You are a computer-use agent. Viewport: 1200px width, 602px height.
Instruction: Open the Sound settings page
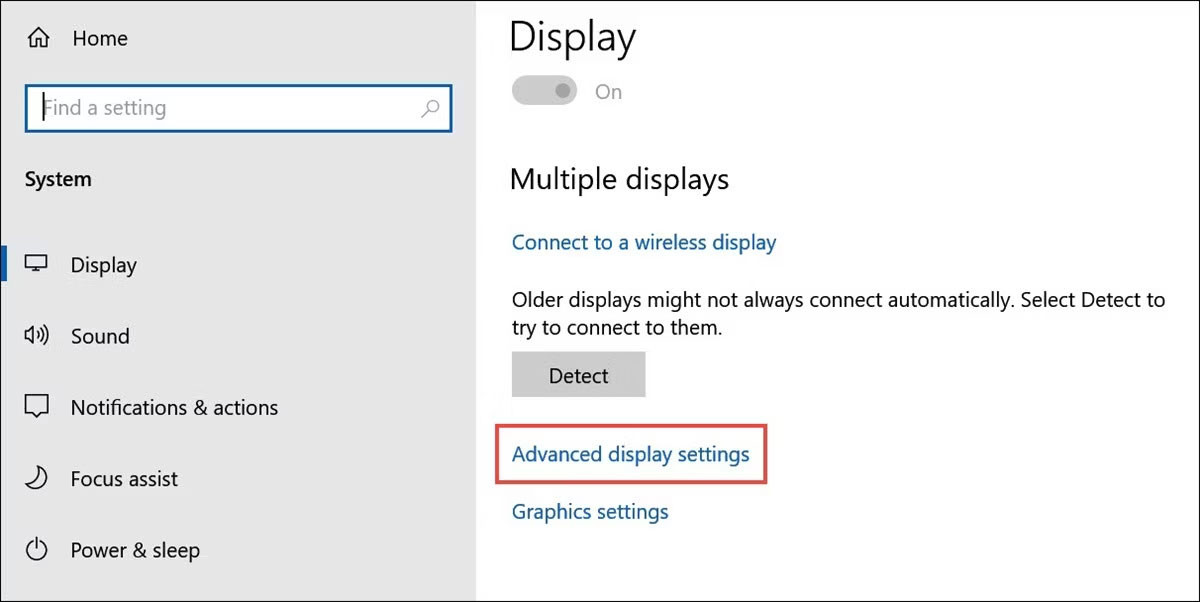[x=100, y=336]
